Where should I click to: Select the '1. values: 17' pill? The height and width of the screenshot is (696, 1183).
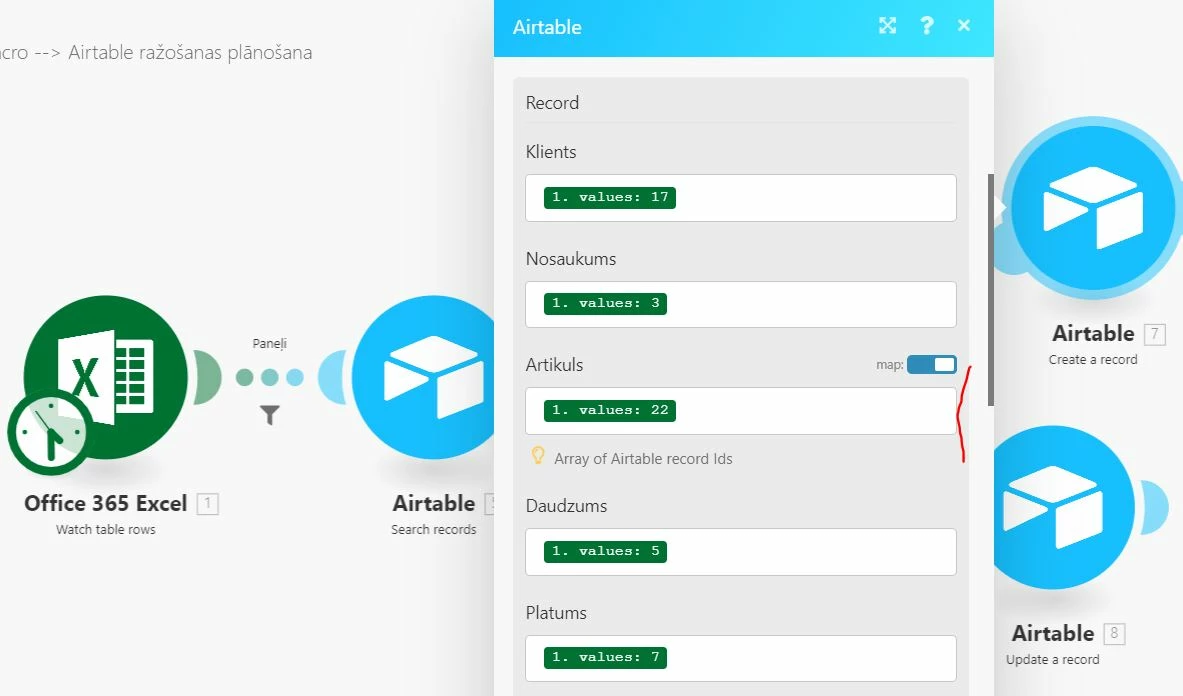(610, 198)
